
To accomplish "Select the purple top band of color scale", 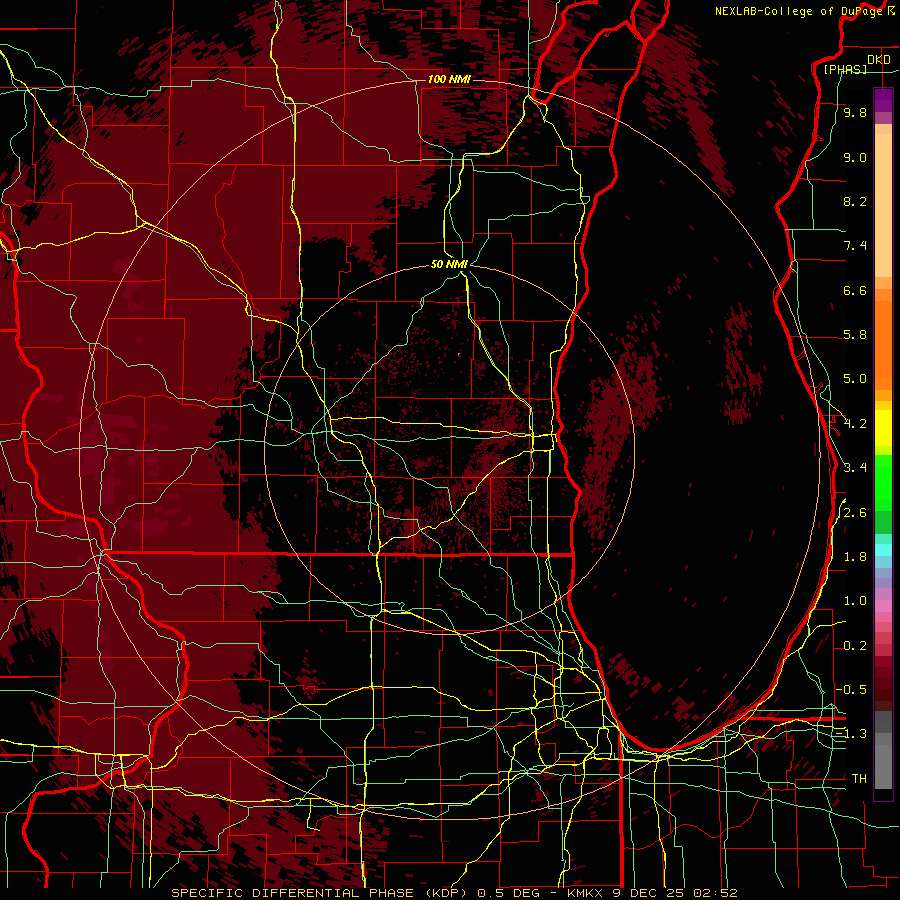I will (883, 100).
